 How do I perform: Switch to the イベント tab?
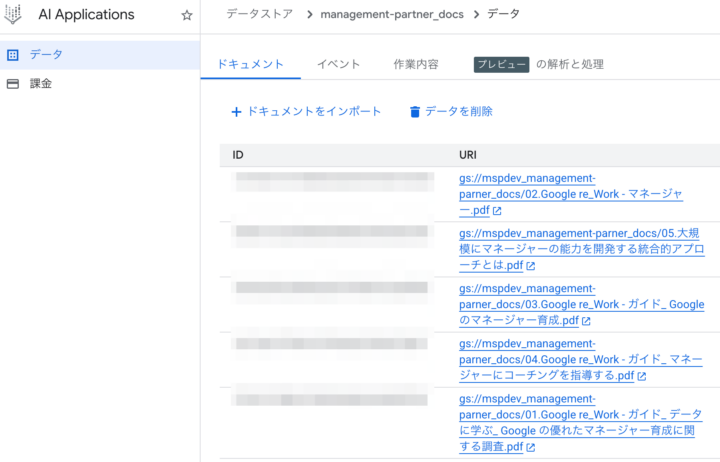coord(338,64)
